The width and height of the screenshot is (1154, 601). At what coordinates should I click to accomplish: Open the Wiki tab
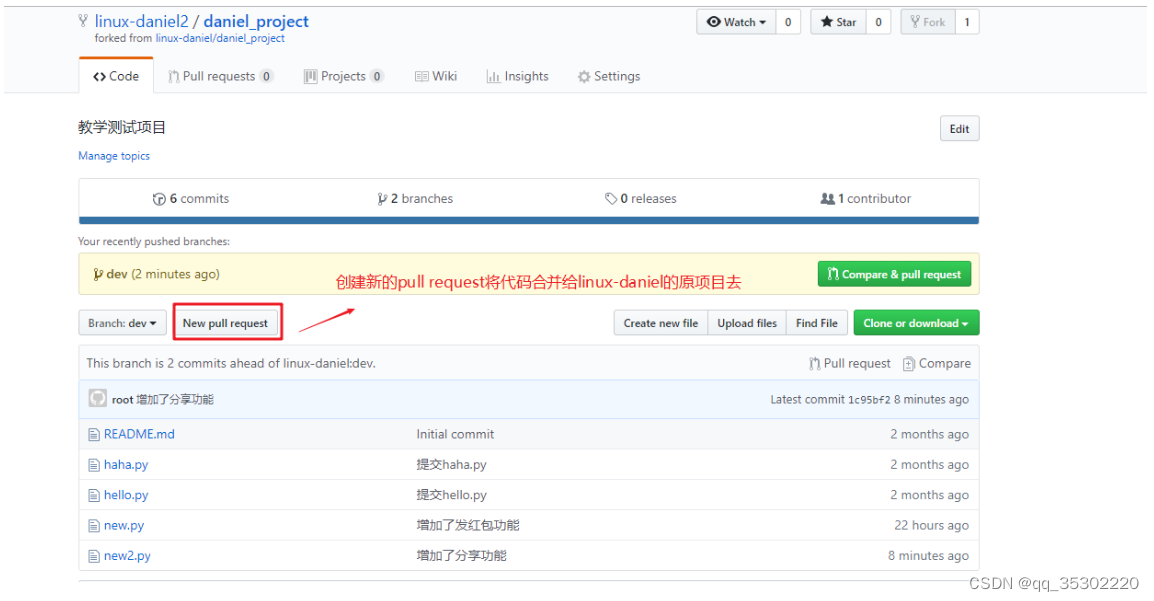tap(436, 76)
